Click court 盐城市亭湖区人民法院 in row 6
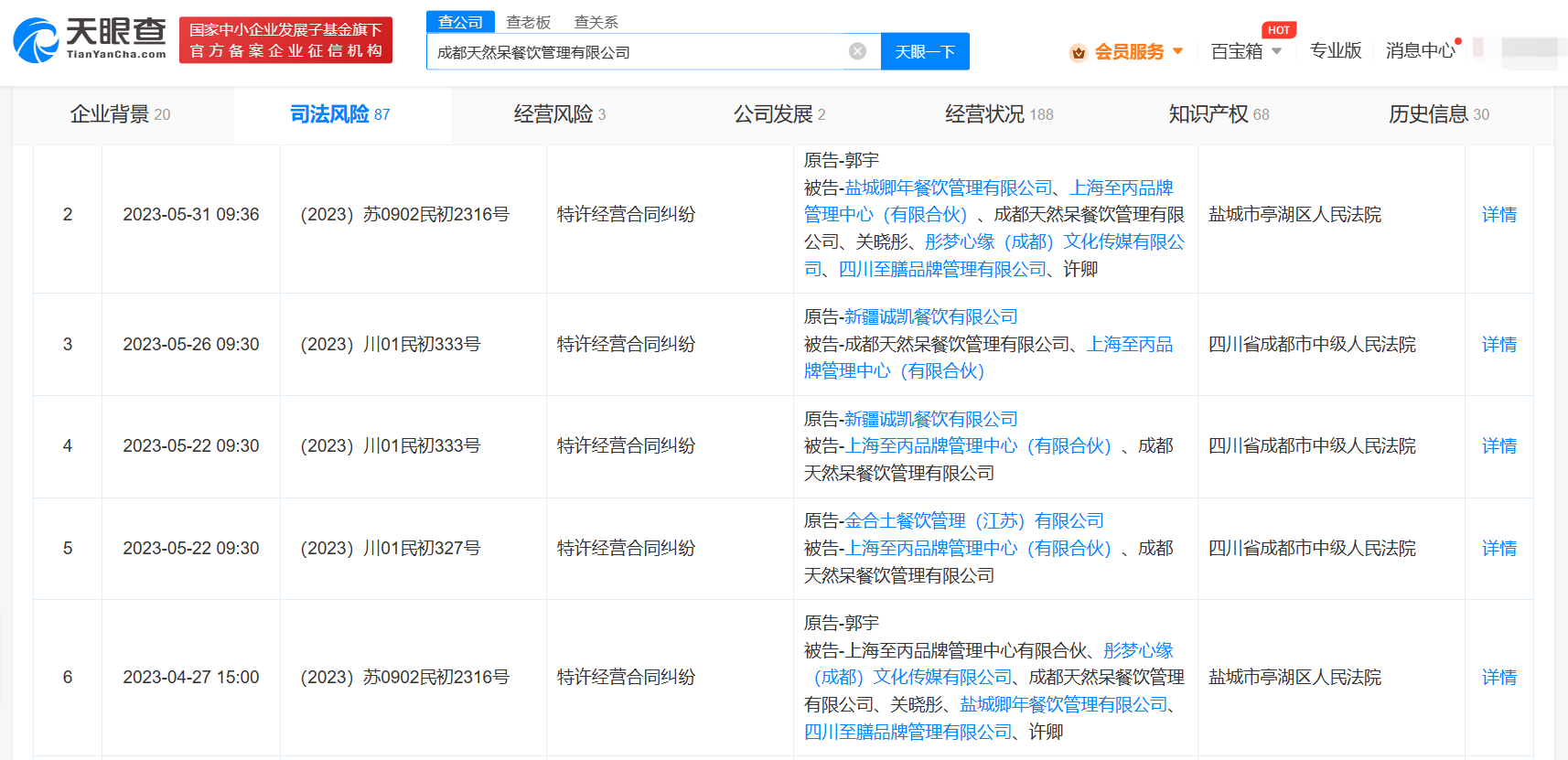Viewport: 1568px width, 760px height. tap(1295, 678)
